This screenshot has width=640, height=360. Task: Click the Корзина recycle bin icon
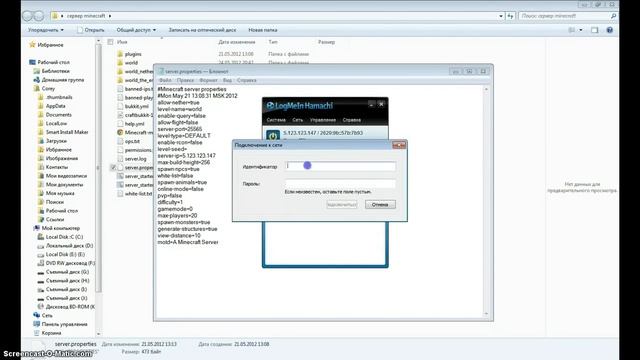(36, 333)
